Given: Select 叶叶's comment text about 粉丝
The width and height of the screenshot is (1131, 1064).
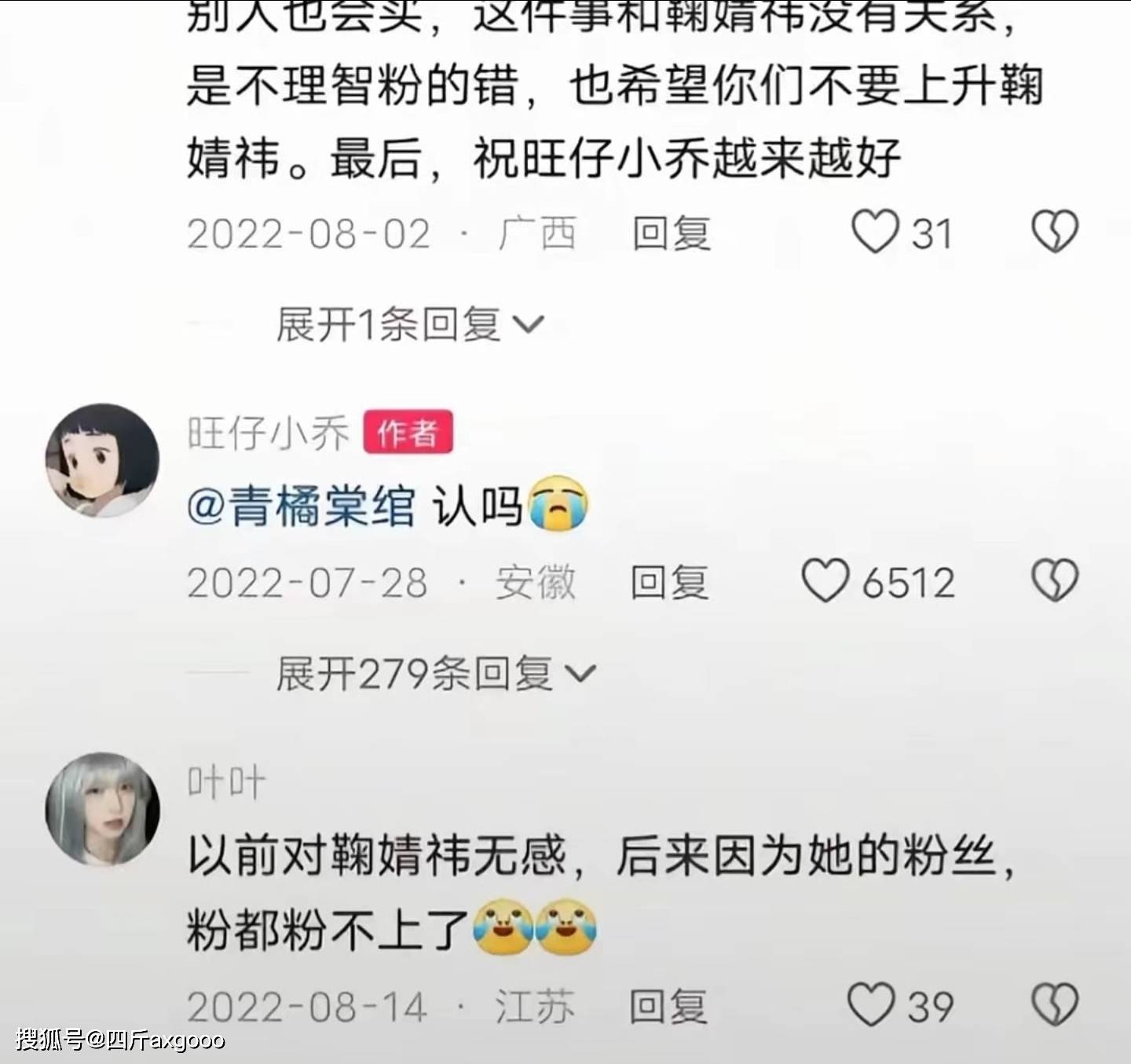Looking at the screenshot, I should coord(602,892).
